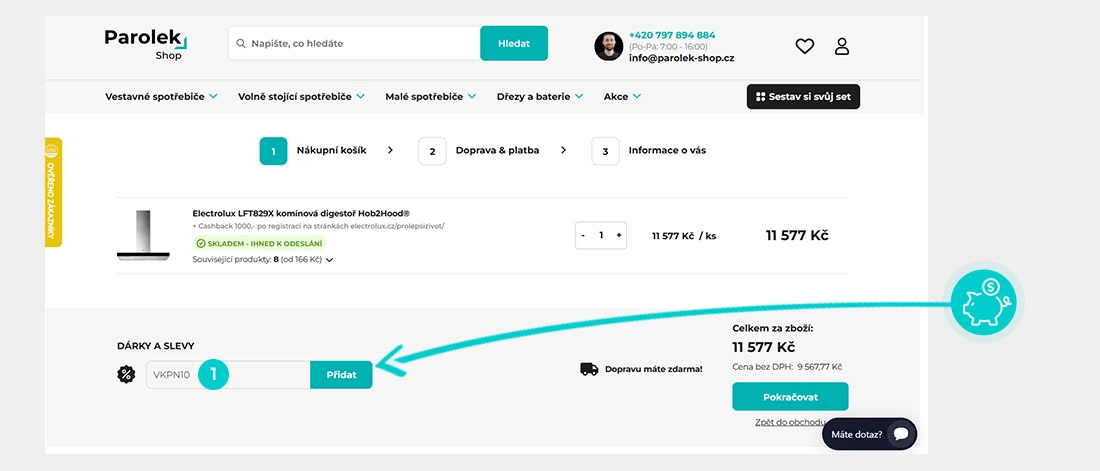Screen dimensions: 1100x471
Task: Open the user account icon
Action: (842, 46)
